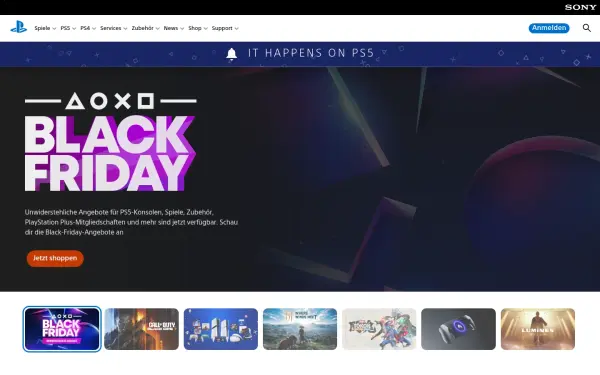600x375 pixels.
Task: Click the PlayStation logo icon
Action: click(x=18, y=27)
